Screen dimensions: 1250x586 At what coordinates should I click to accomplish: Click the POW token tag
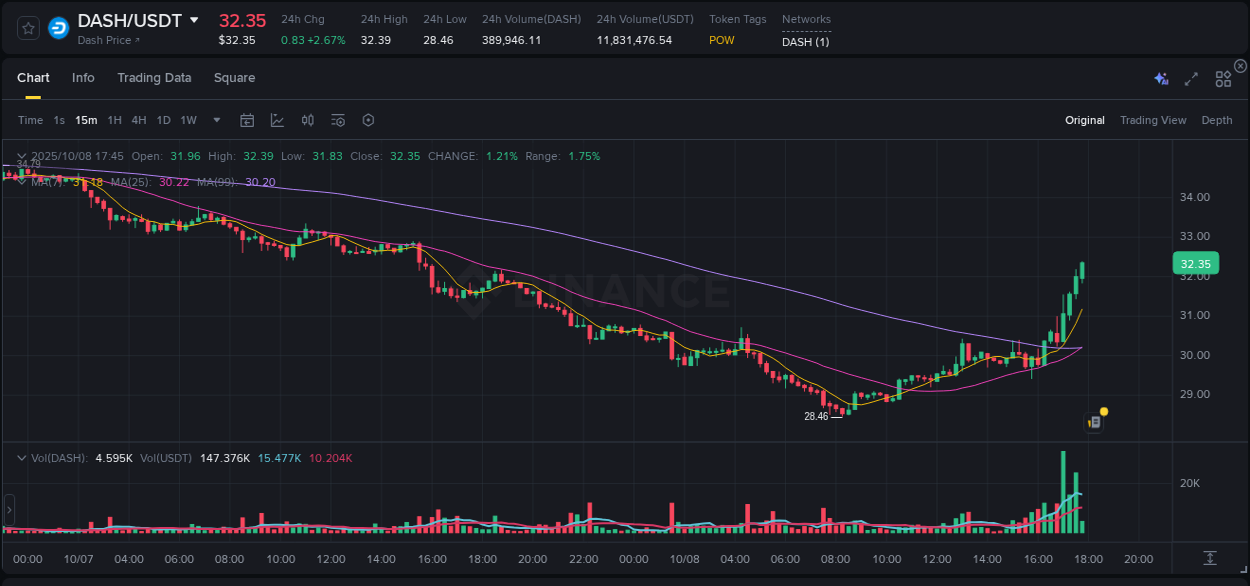click(x=722, y=40)
